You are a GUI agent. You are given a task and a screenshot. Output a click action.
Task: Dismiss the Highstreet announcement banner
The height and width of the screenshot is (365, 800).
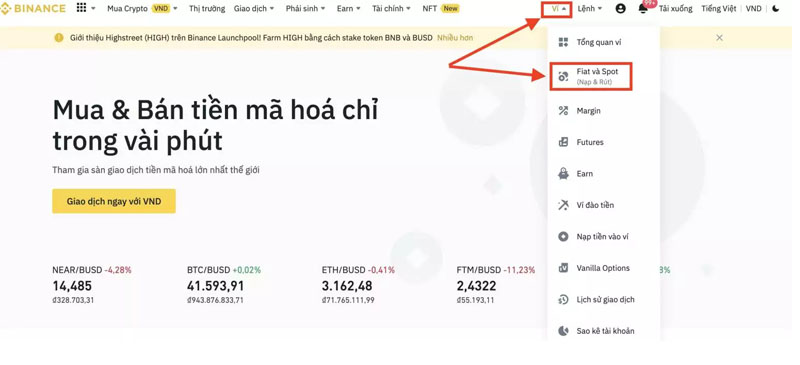[x=719, y=37]
